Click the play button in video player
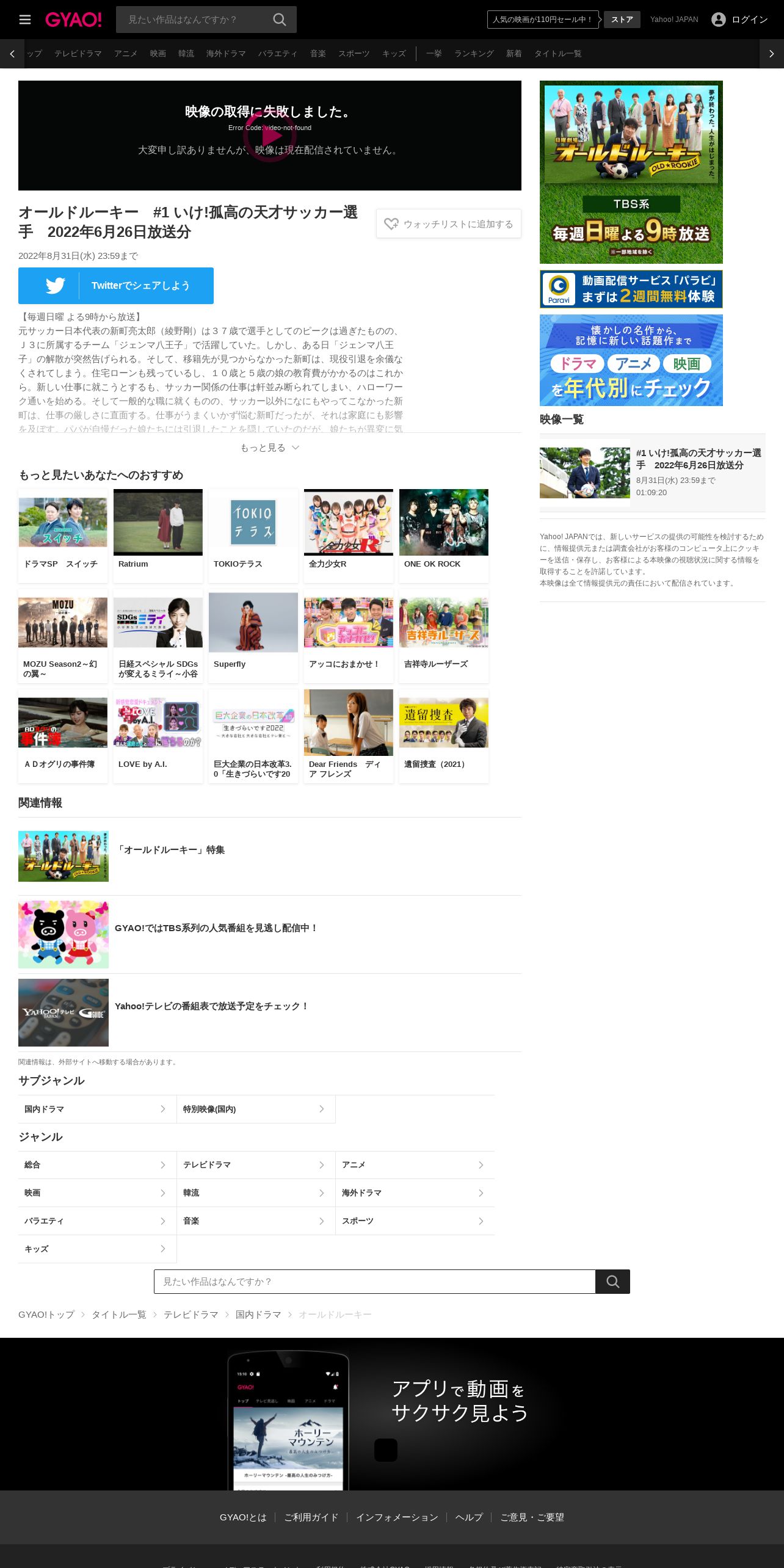Viewport: 784px width, 1568px height. tap(270, 136)
